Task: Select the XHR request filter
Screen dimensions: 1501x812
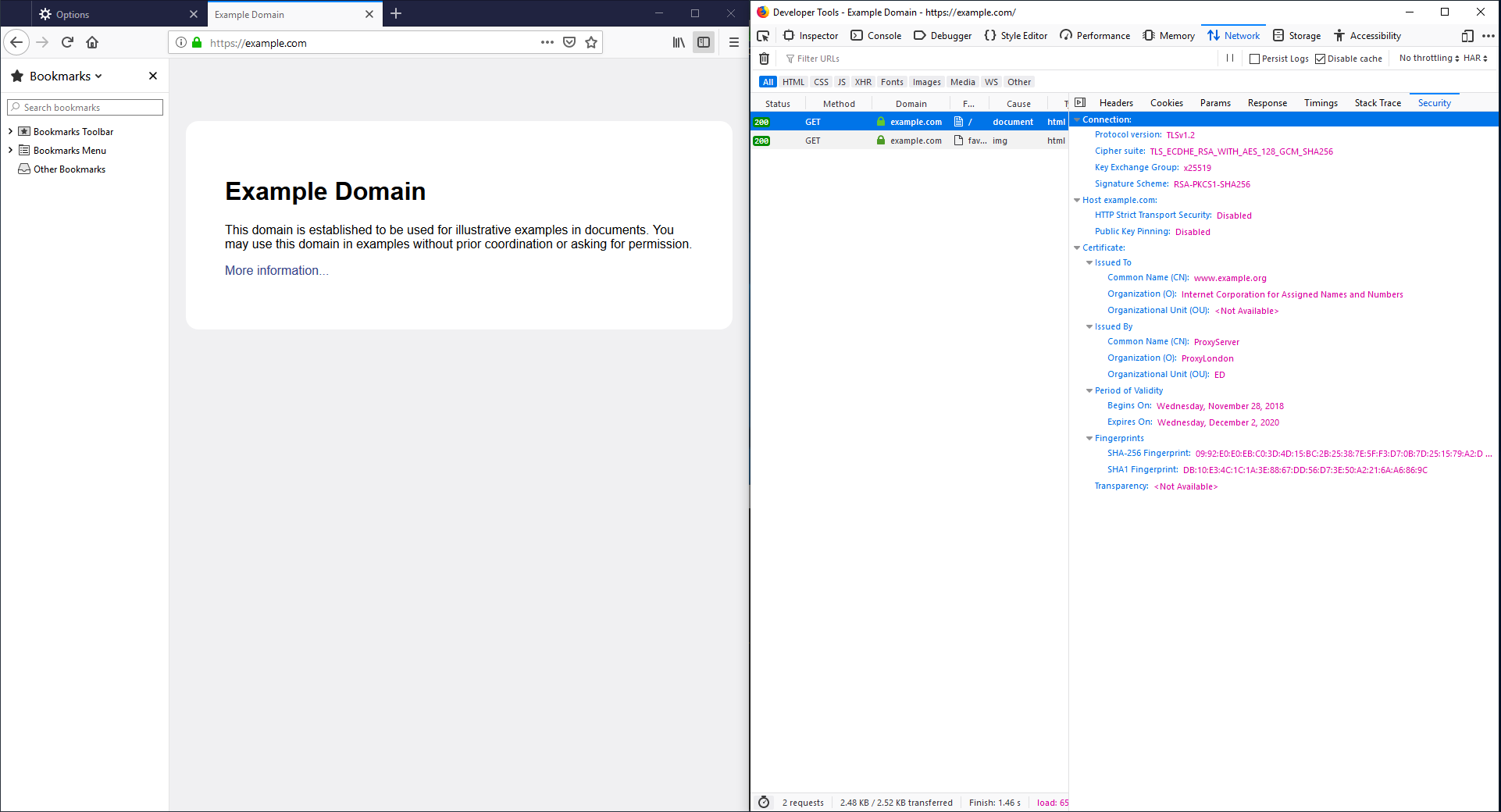Action: [863, 81]
